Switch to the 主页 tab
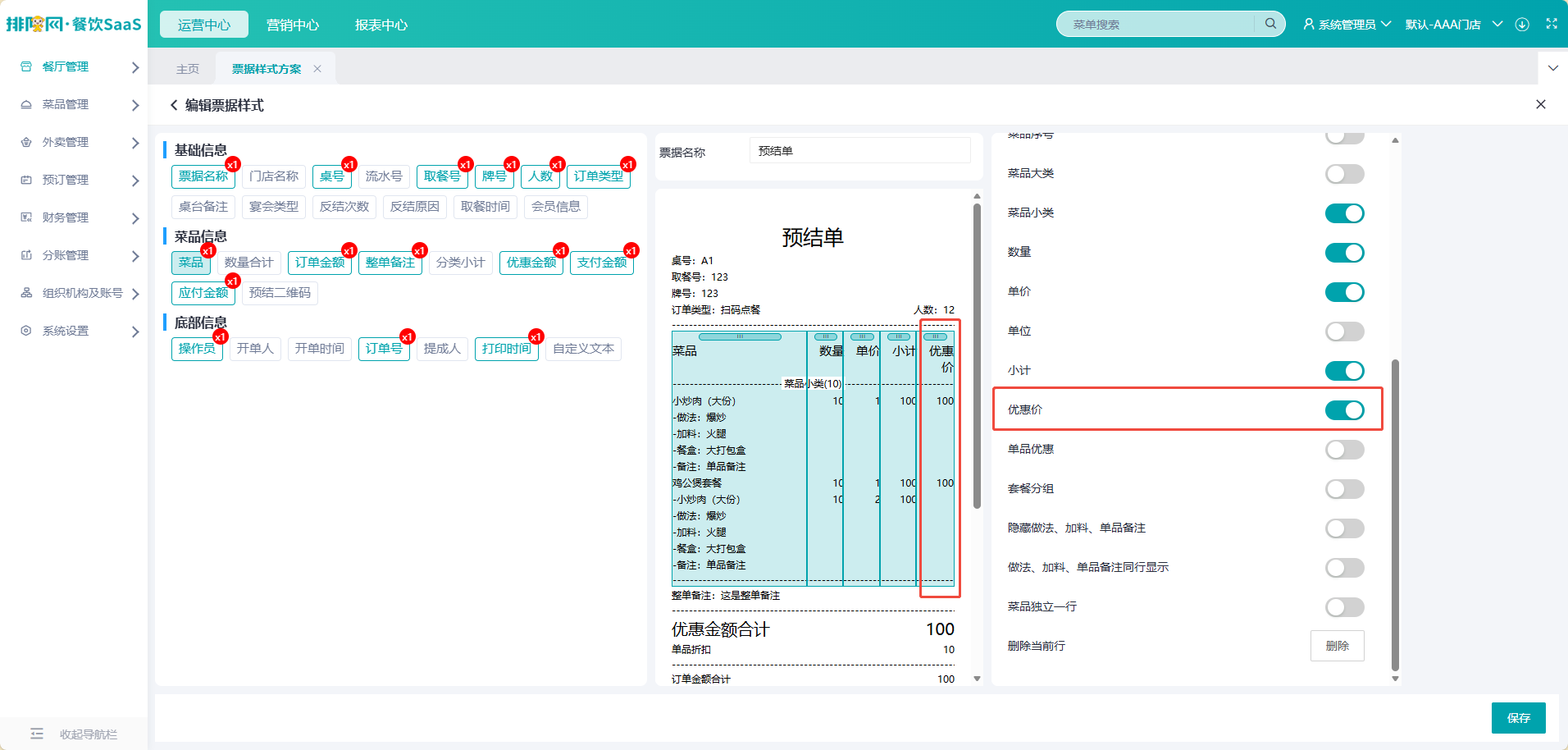1568x750 pixels. 188,69
